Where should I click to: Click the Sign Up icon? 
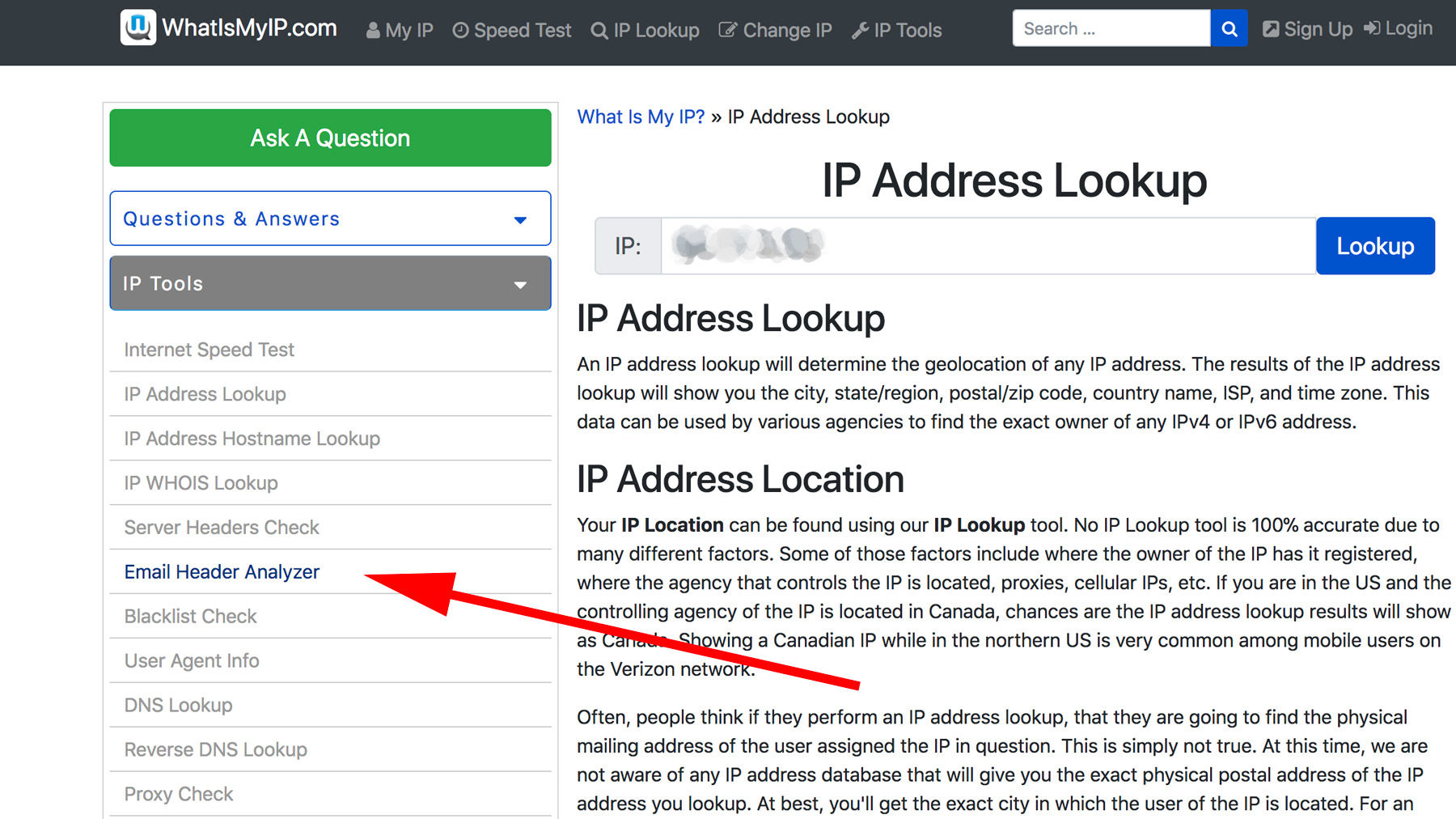click(1271, 29)
